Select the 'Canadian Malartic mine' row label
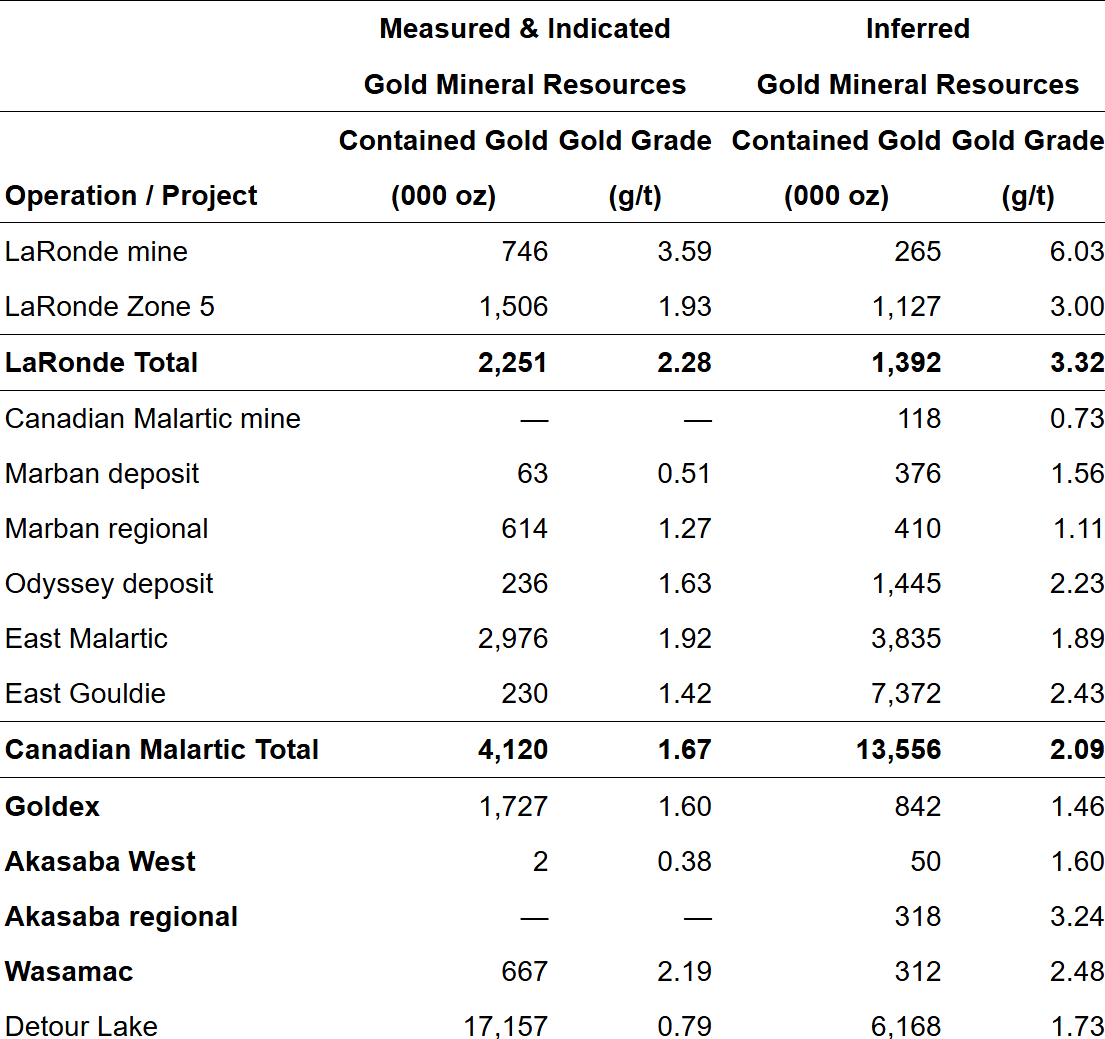Viewport: 1105px width, 1039px height. (x=152, y=418)
